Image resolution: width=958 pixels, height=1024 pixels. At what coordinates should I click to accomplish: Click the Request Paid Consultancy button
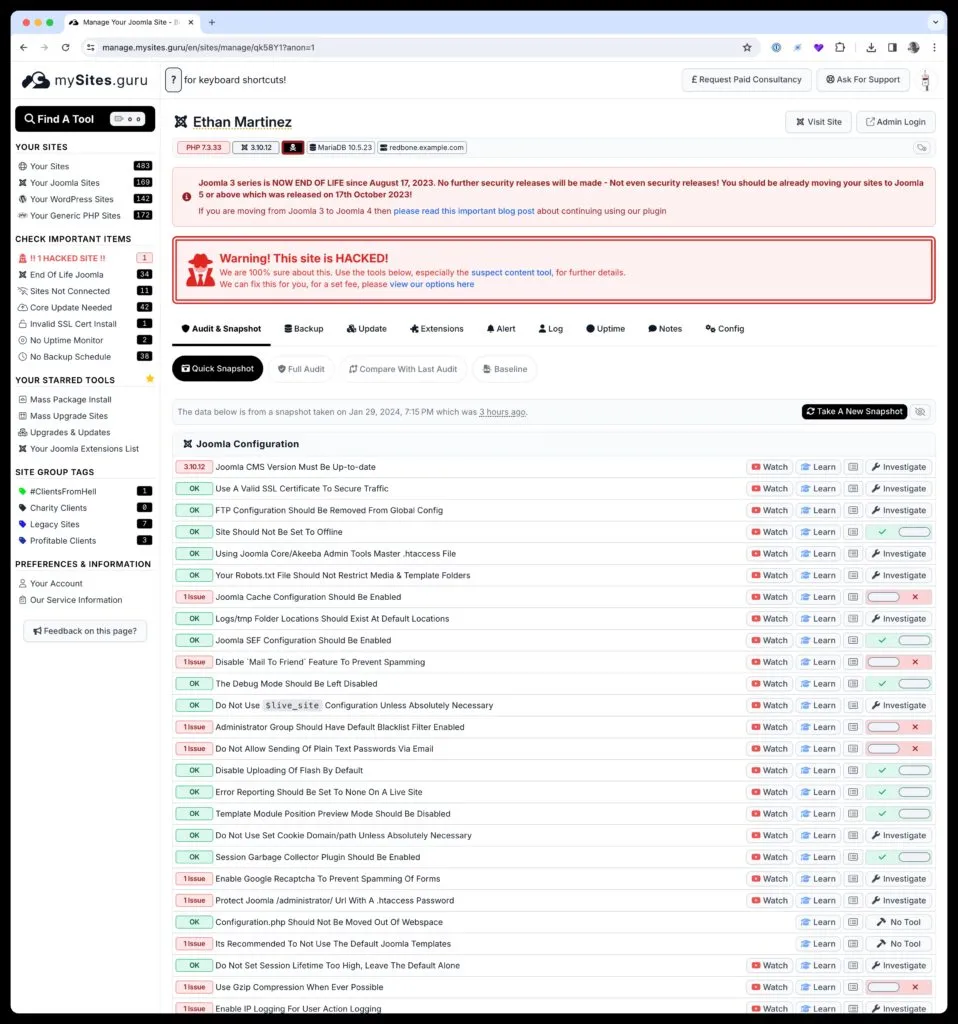[746, 79]
